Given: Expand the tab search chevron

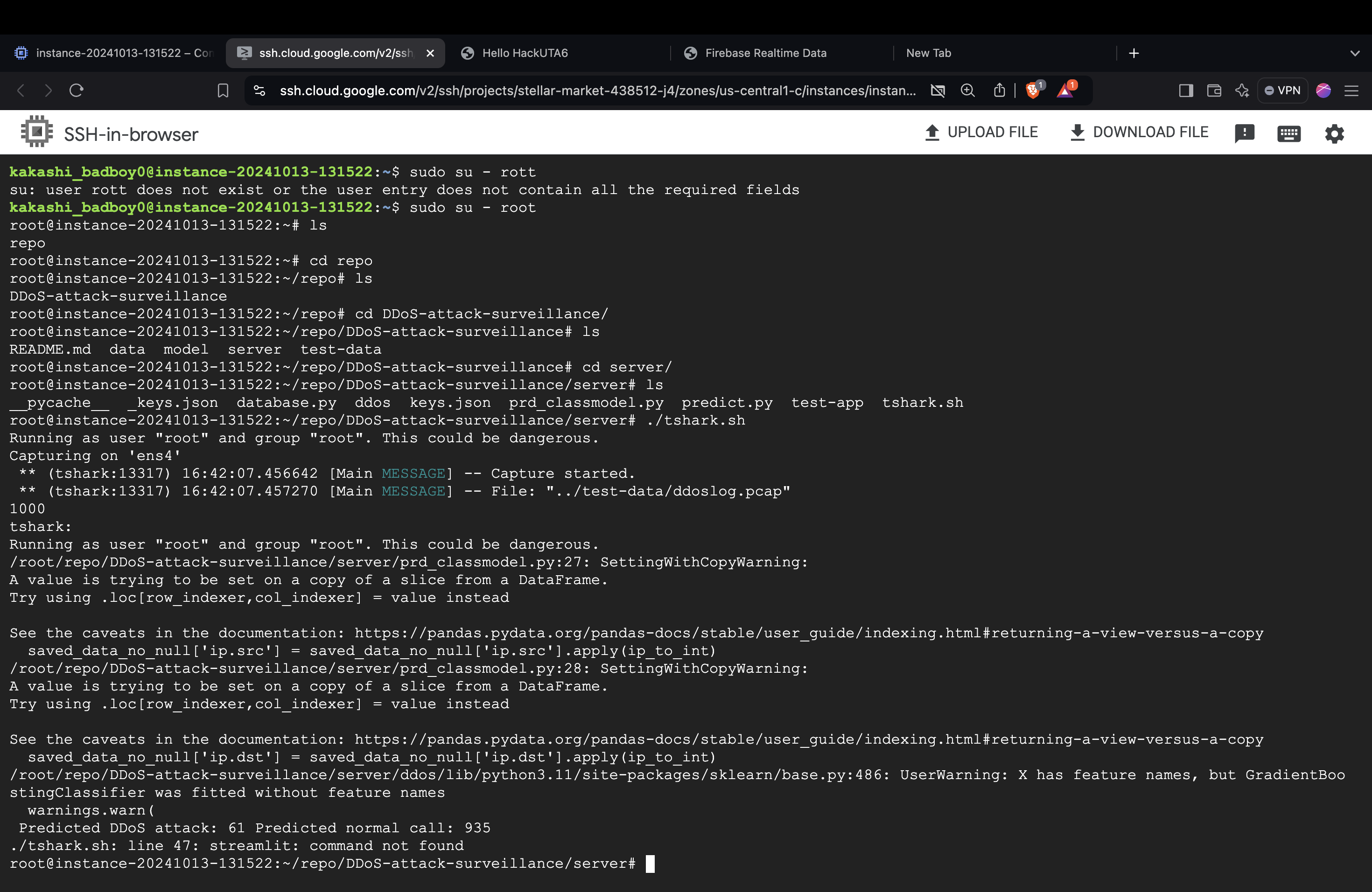Looking at the screenshot, I should tap(1355, 53).
